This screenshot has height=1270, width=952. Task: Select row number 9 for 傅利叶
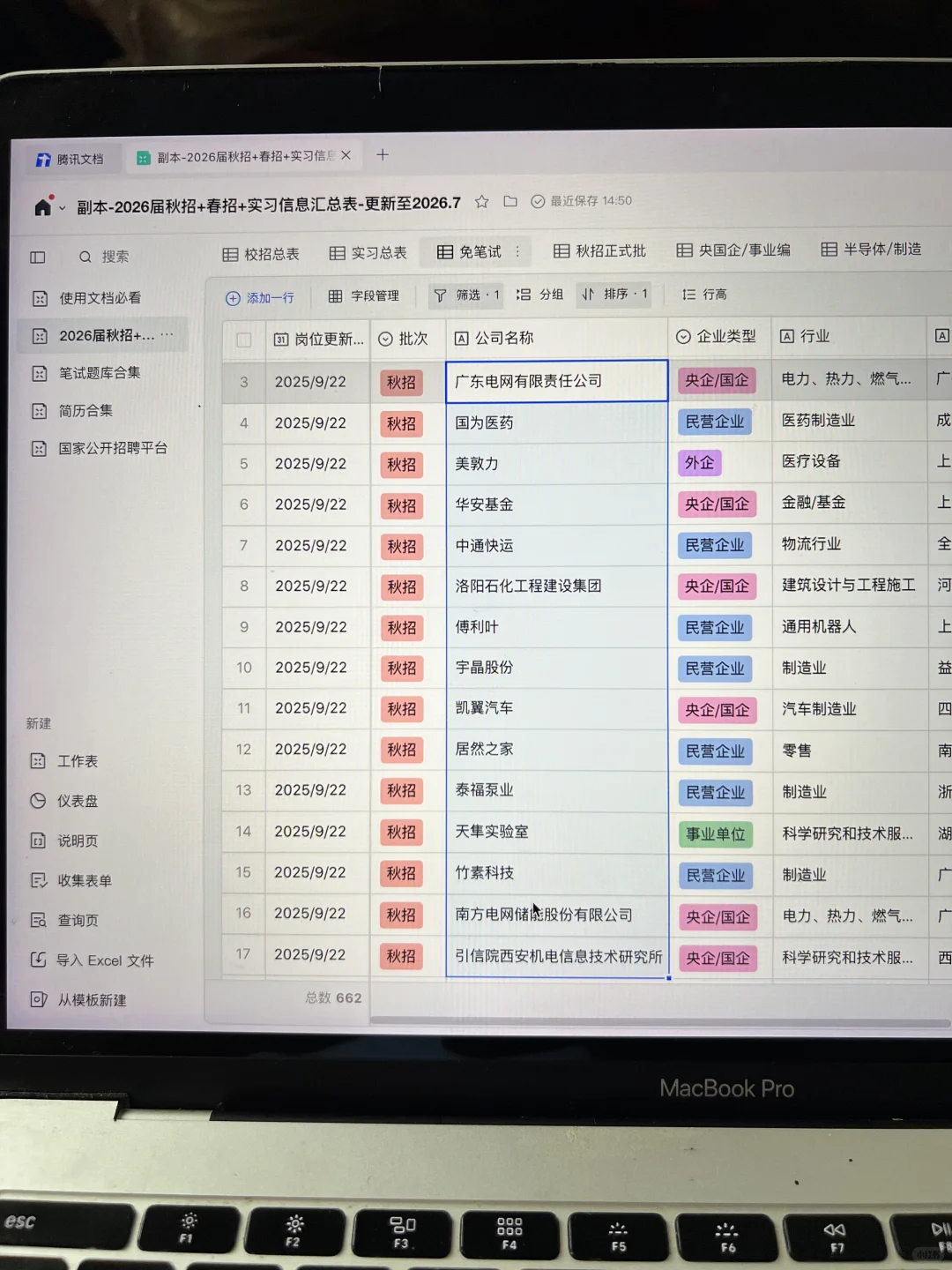244,627
